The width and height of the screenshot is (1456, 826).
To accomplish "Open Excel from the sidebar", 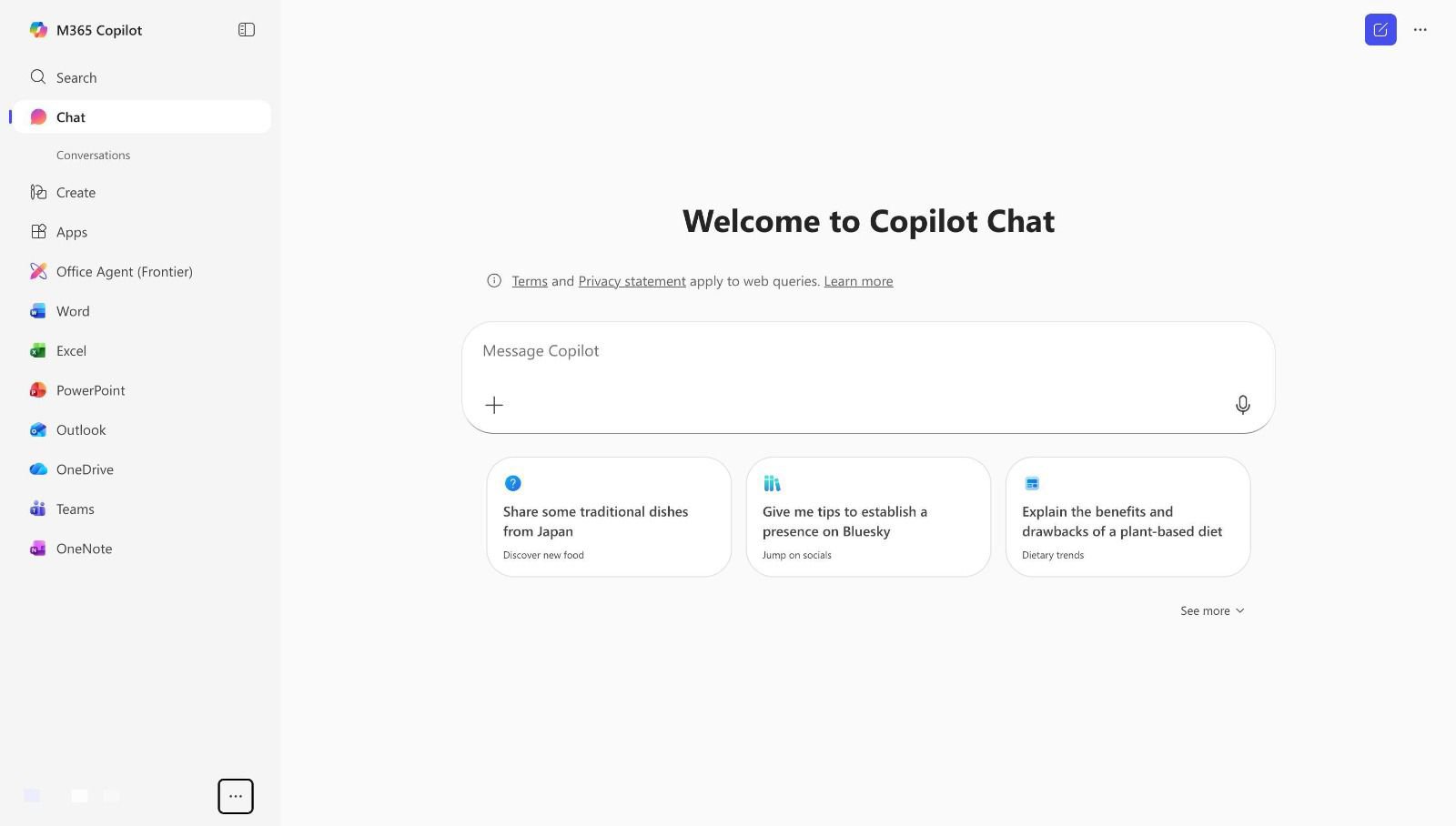I will coord(71,351).
